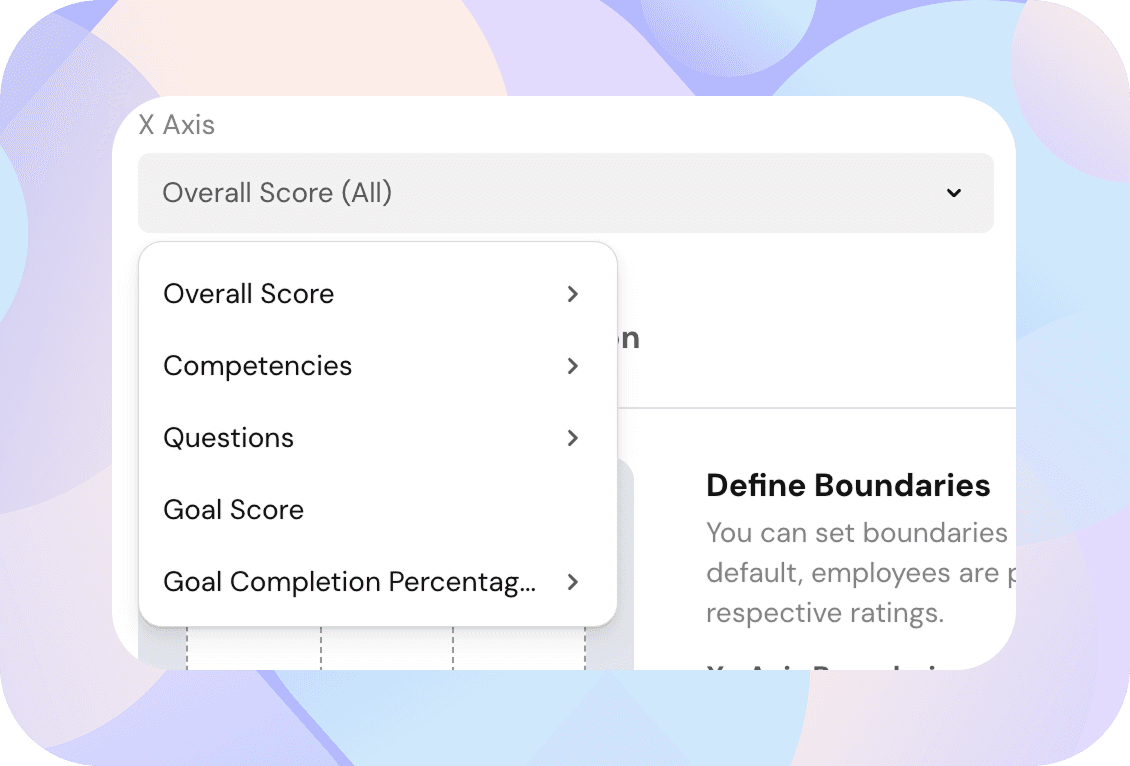
Task: Click the 'respective ratings.' text line
Action: [x=824, y=613]
